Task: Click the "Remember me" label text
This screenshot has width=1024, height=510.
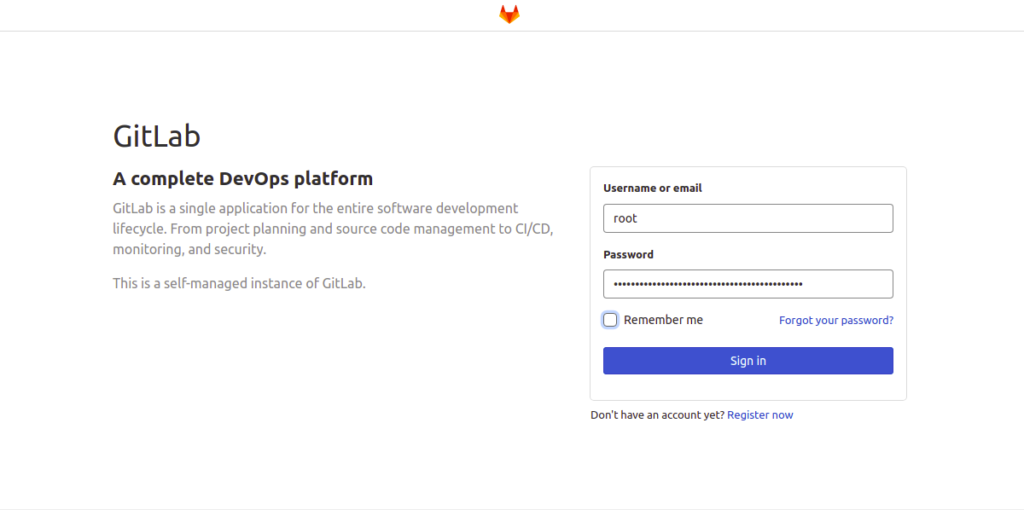Action: pos(664,320)
